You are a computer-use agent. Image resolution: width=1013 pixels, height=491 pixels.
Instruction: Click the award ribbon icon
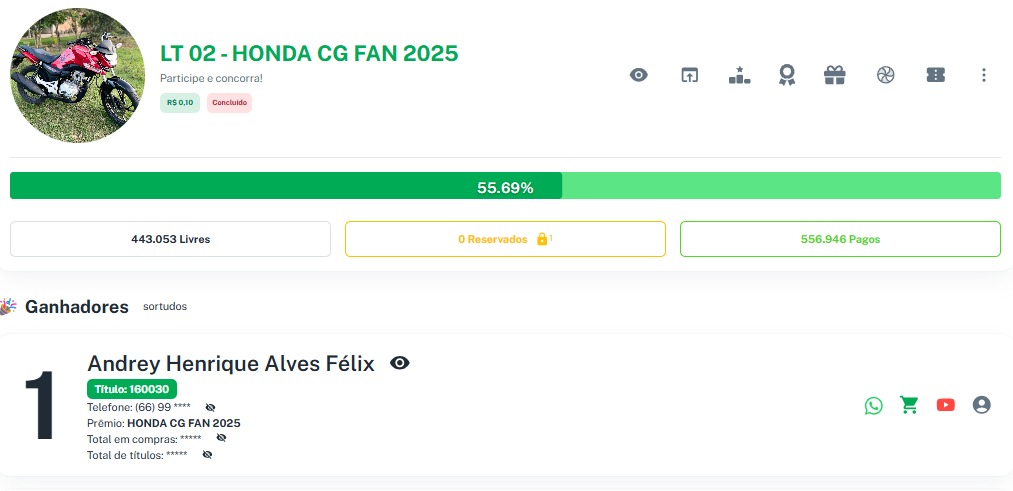click(787, 75)
